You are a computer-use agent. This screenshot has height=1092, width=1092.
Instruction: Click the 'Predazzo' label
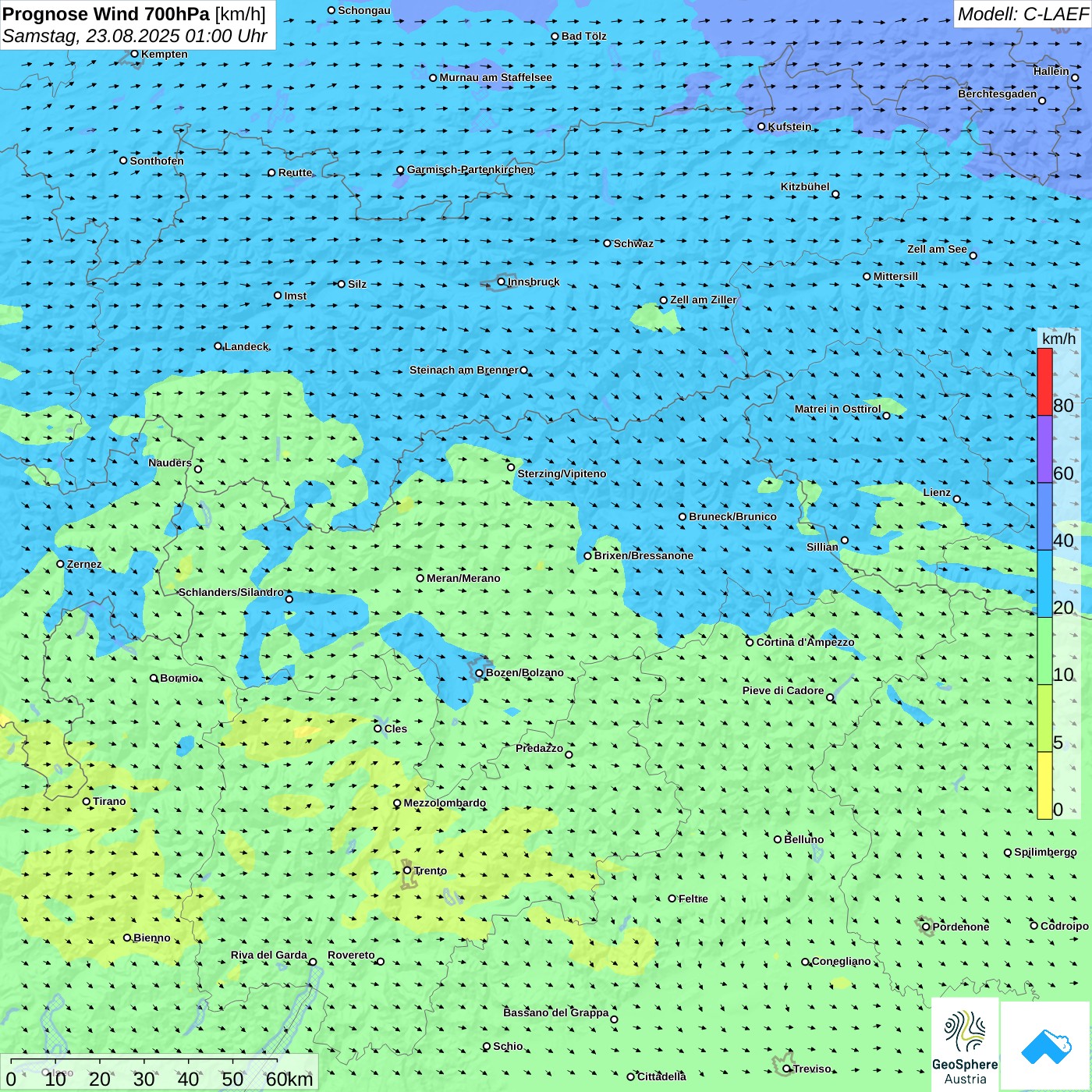[x=539, y=748]
